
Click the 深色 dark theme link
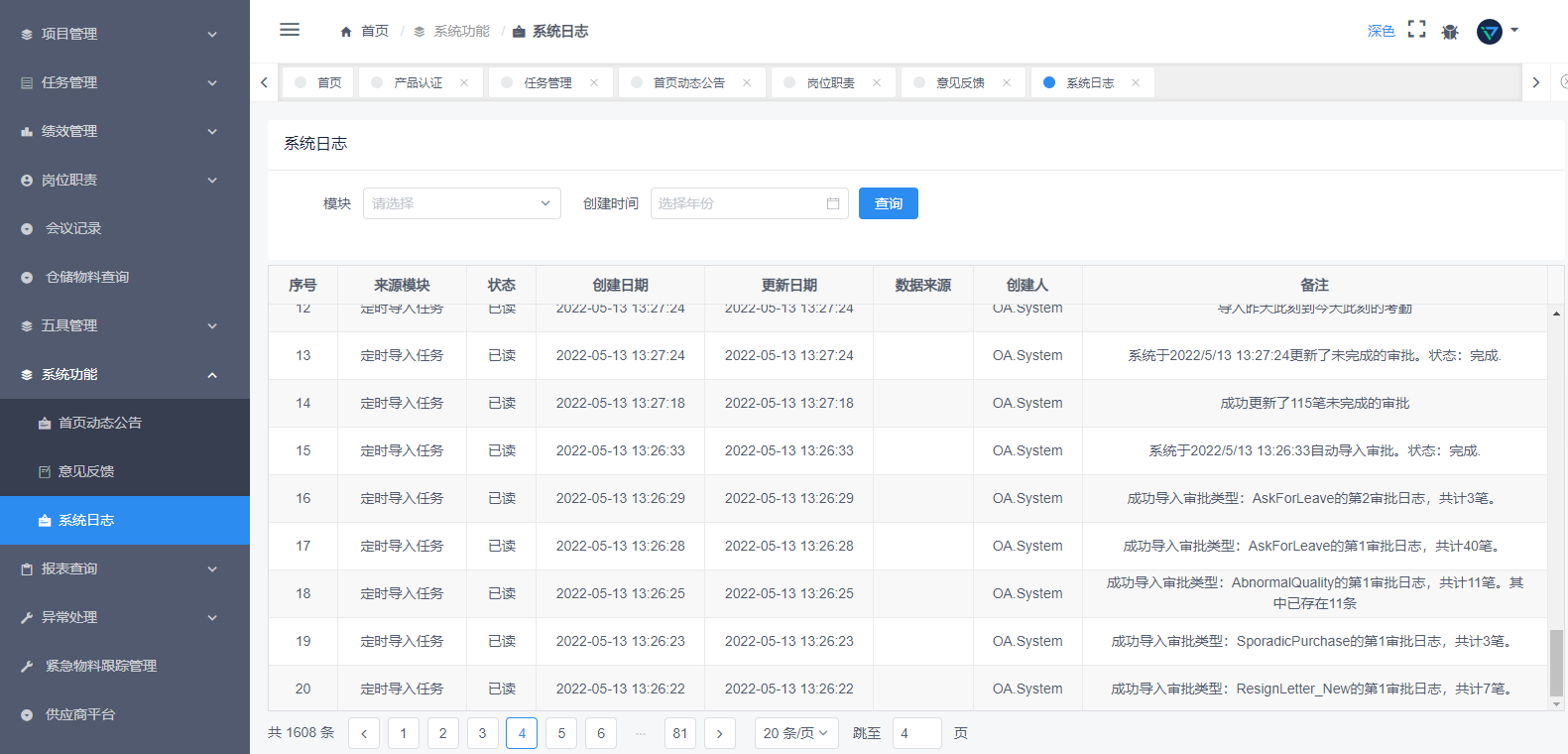[1381, 31]
